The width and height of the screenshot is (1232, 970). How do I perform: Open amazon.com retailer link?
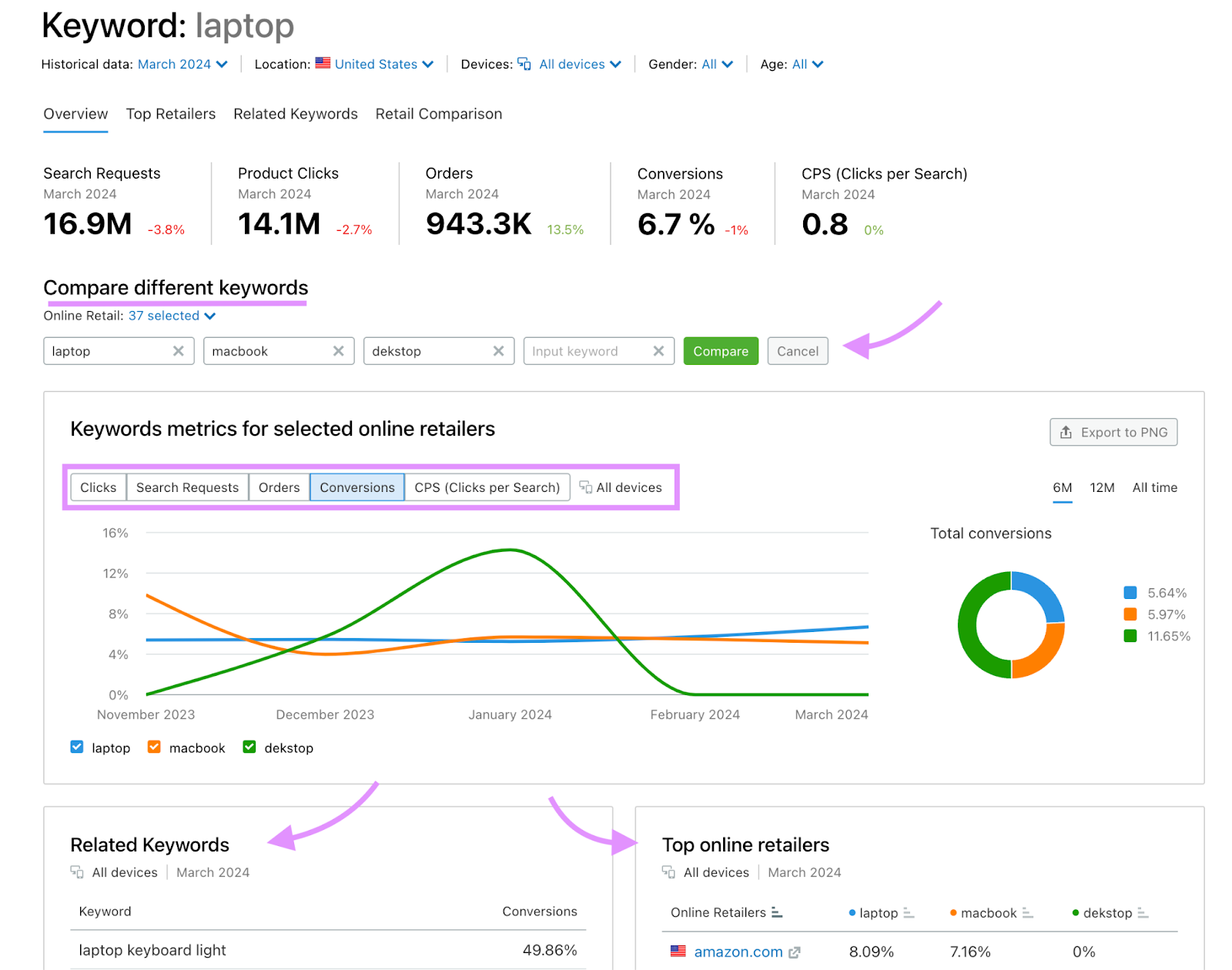coord(738,952)
